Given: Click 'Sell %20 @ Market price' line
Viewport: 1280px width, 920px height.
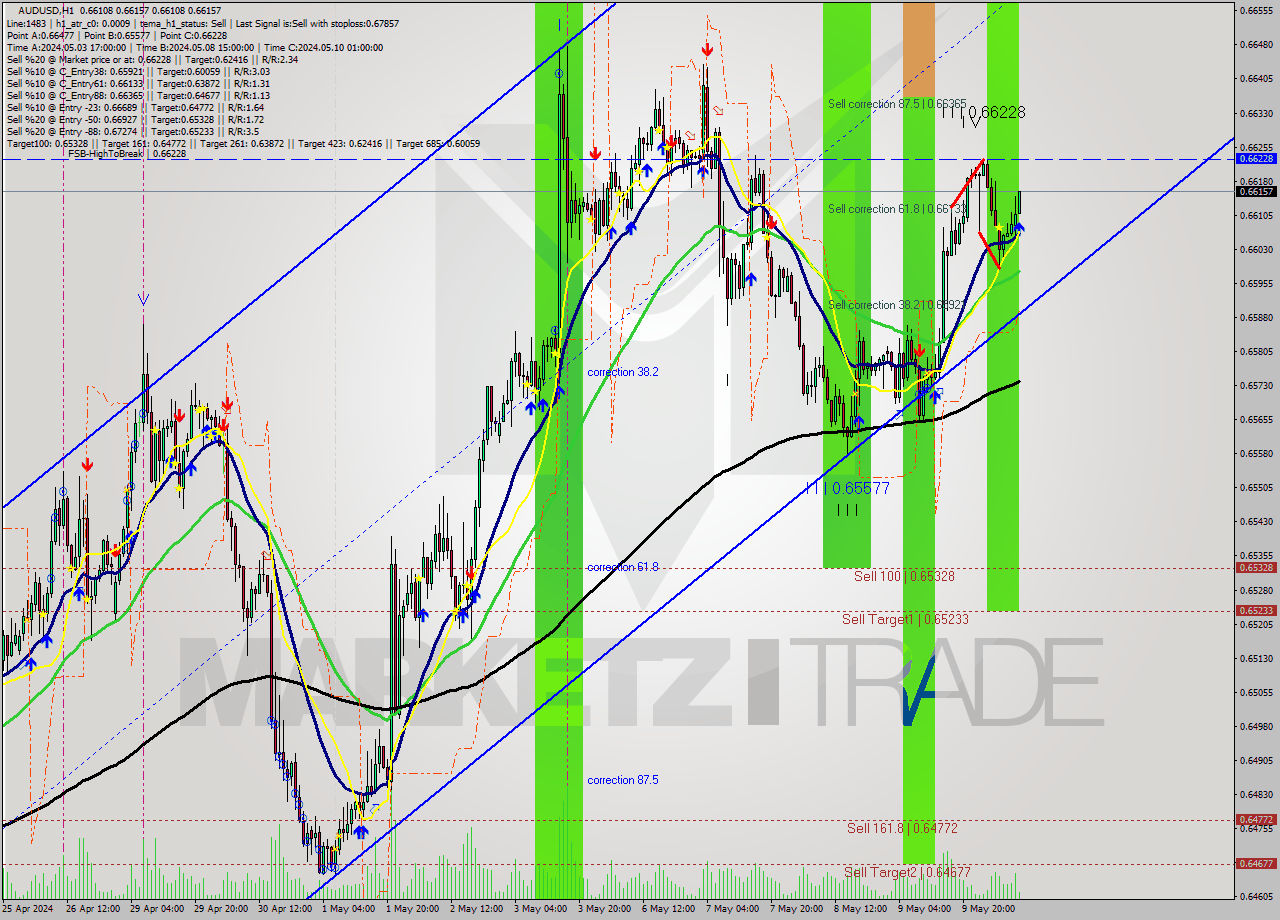Looking at the screenshot, I should point(152,59).
